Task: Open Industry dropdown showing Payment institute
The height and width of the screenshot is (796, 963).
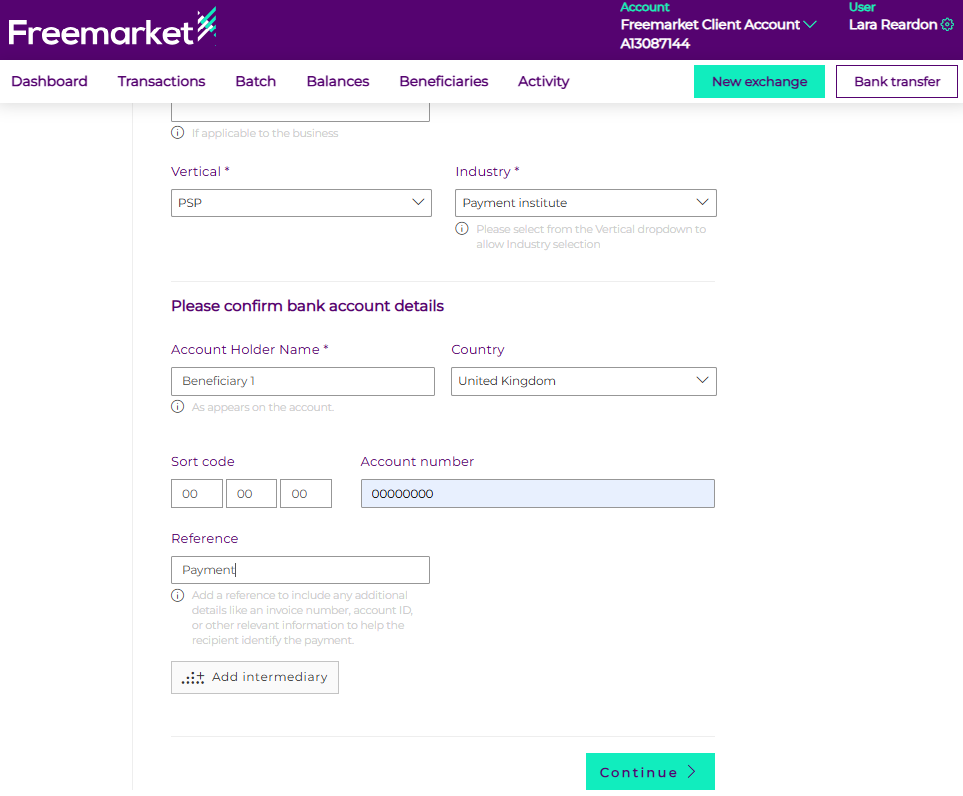Action: click(x=585, y=203)
